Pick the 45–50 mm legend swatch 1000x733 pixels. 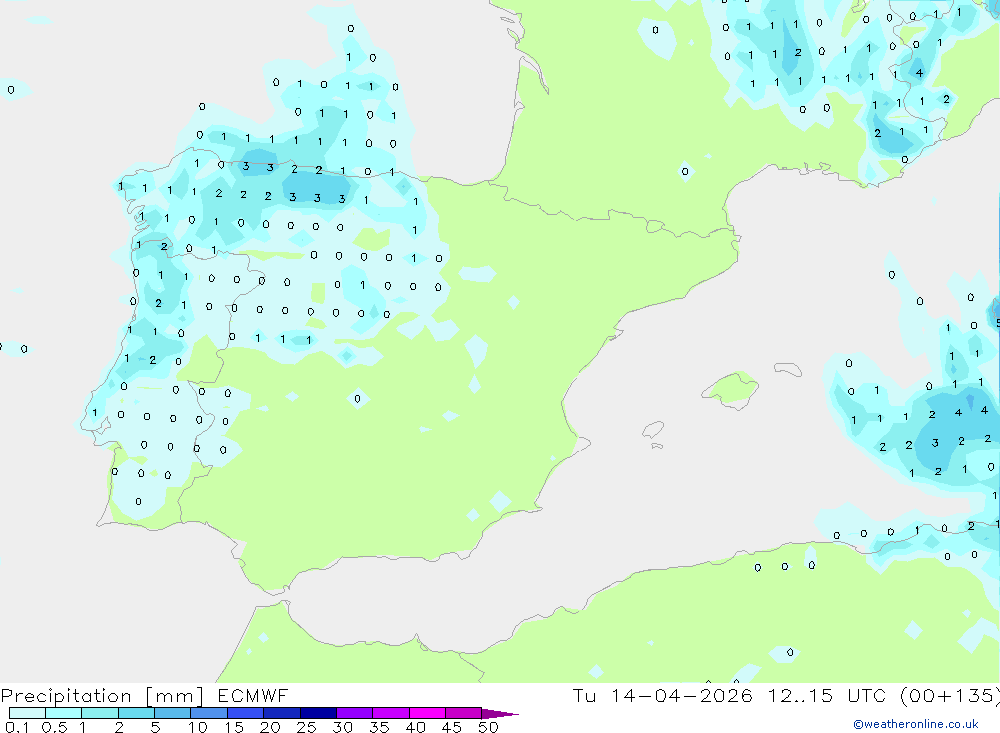(464, 713)
